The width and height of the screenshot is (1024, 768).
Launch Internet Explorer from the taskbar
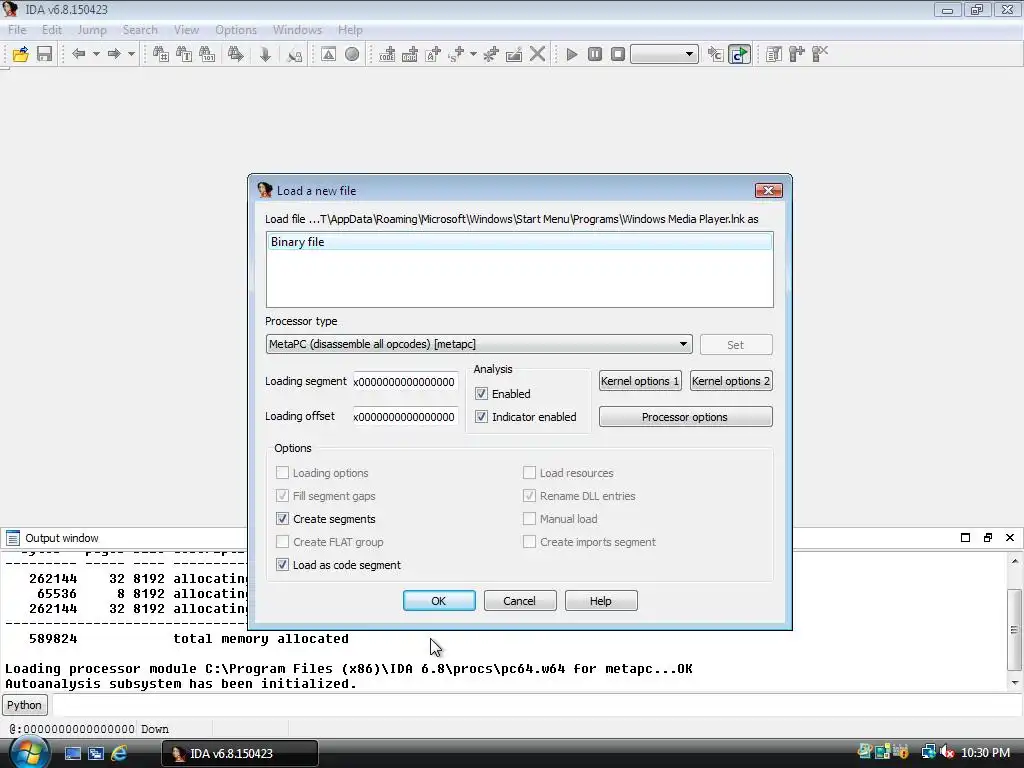119,753
